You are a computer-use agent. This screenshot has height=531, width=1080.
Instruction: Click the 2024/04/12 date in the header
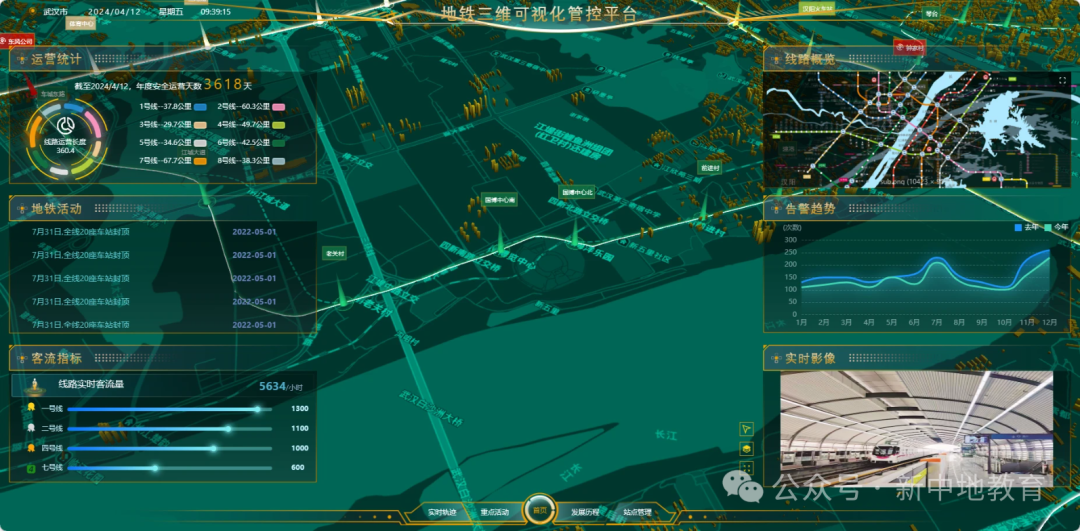112,12
